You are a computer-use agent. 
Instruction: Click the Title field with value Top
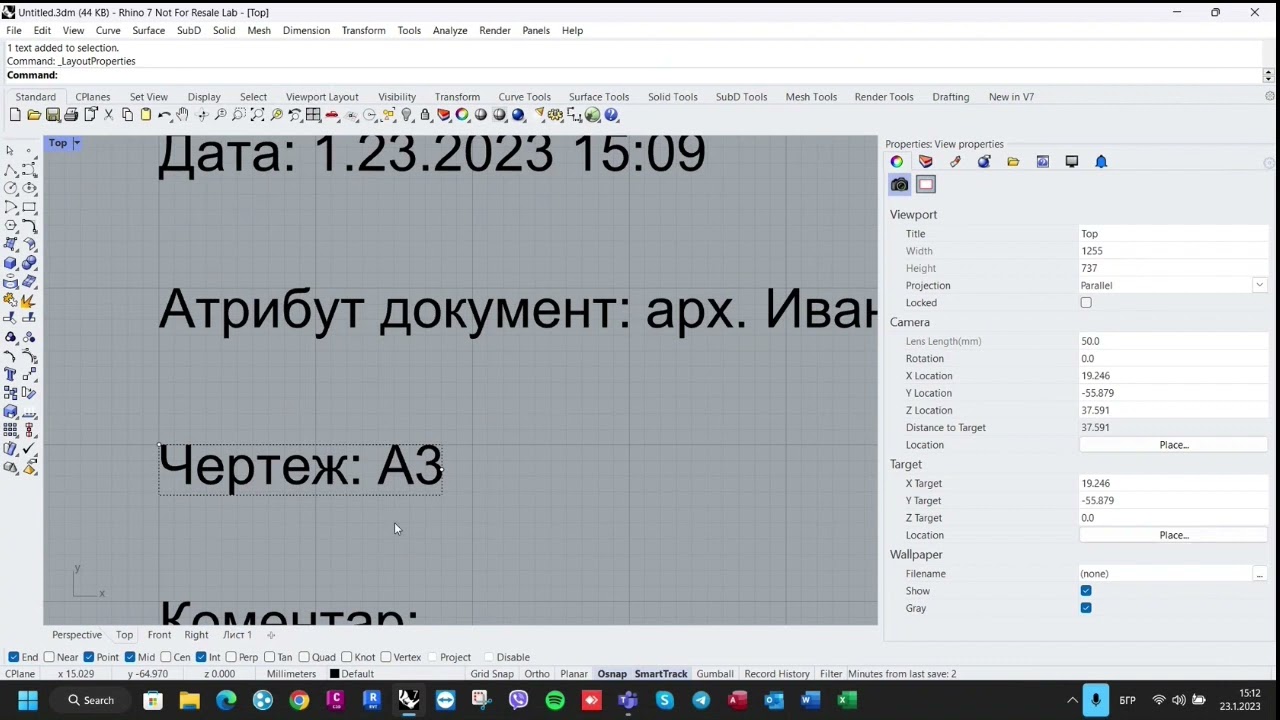click(1173, 234)
